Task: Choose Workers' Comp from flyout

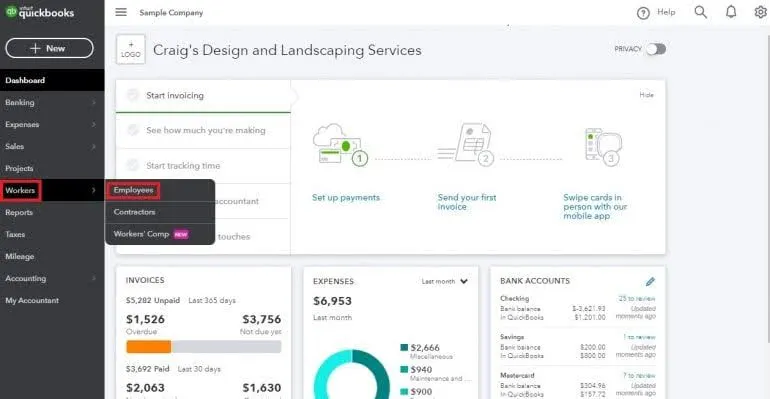Action: pyautogui.click(x=141, y=234)
